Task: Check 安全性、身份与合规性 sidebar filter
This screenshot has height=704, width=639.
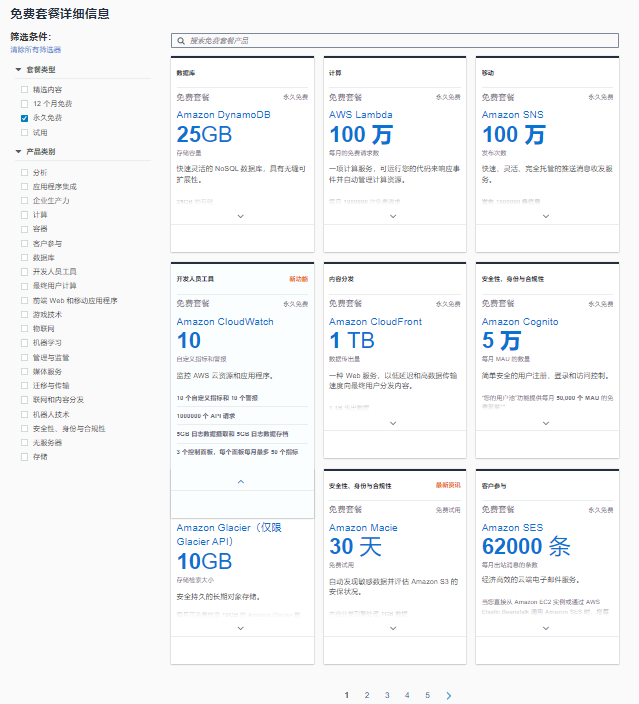Action: click(x=25, y=429)
